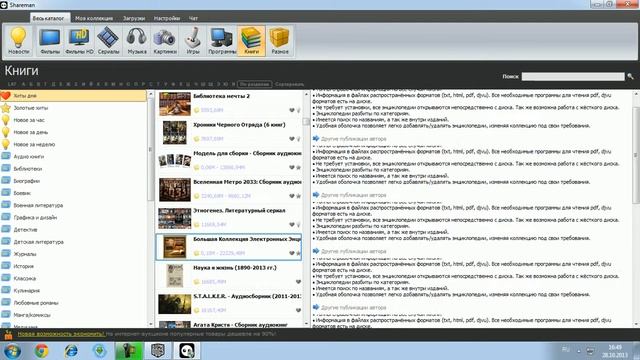The image size is (640, 360).
Task: Click the first Другие публикации автора link
Action: pyautogui.click(x=353, y=139)
